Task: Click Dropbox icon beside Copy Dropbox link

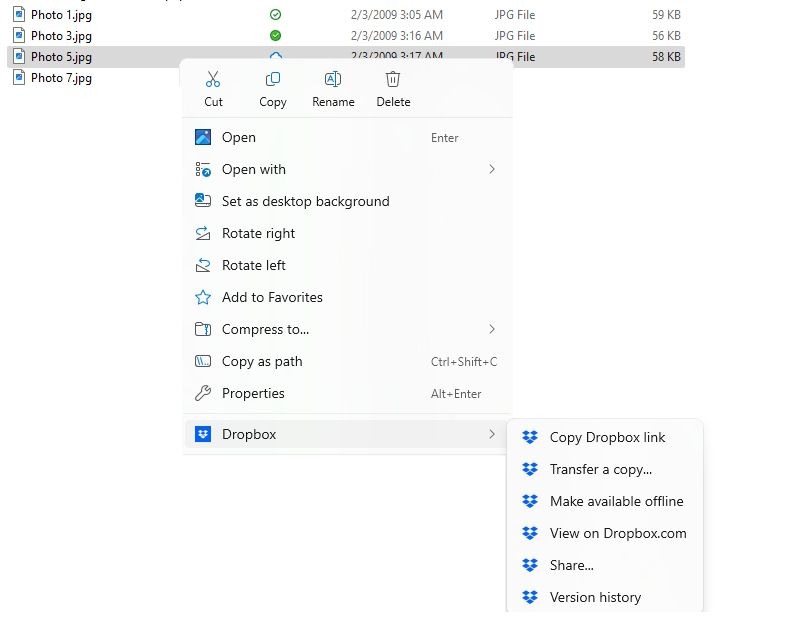Action: click(x=530, y=437)
